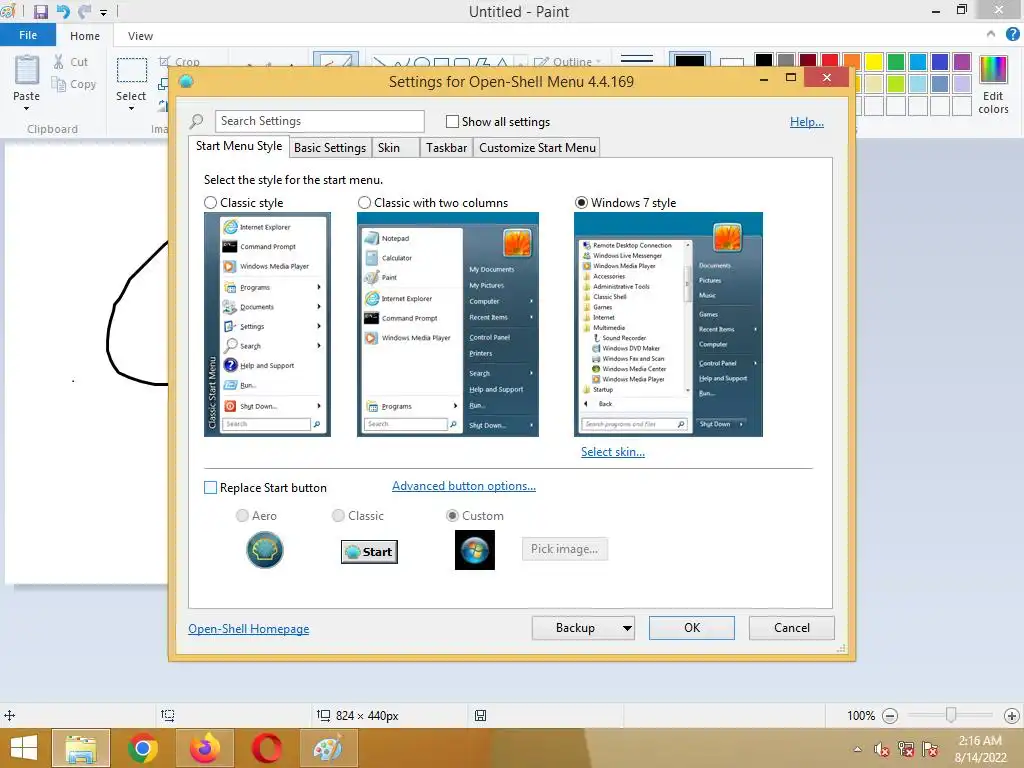Screen dimensions: 1024x768
Task: Click the Select rectangle tool in Paint
Action: [x=131, y=71]
